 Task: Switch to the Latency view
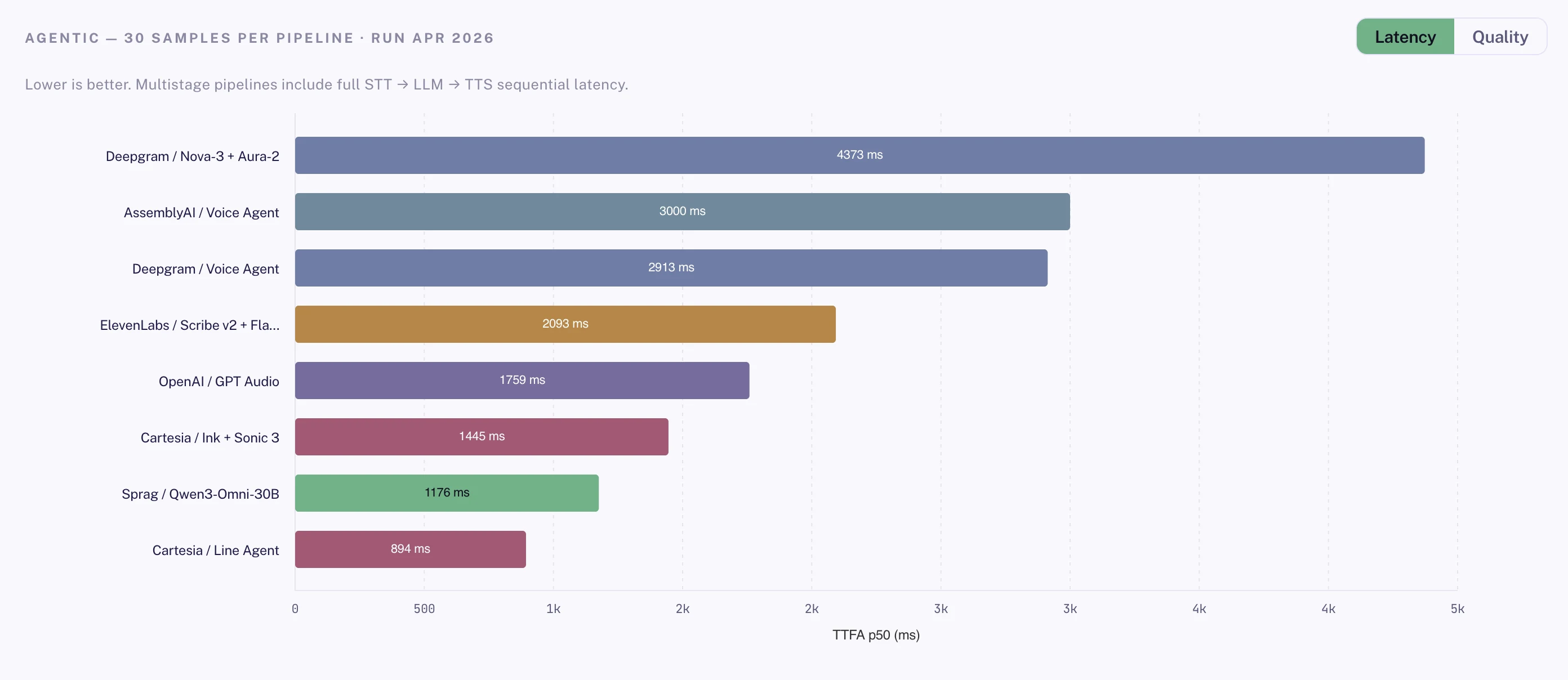point(1405,37)
